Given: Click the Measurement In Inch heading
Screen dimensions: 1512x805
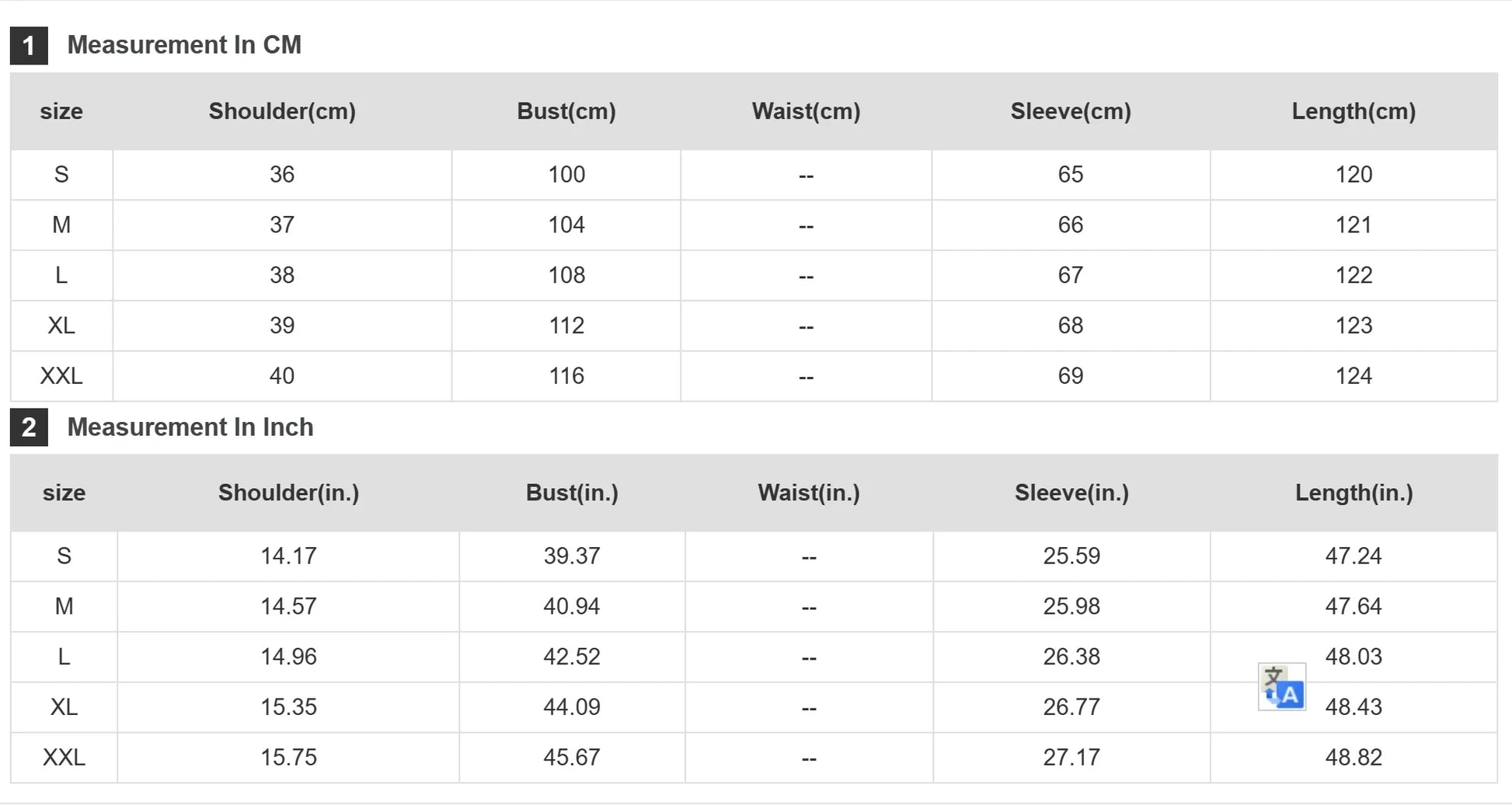Looking at the screenshot, I should pos(190,427).
